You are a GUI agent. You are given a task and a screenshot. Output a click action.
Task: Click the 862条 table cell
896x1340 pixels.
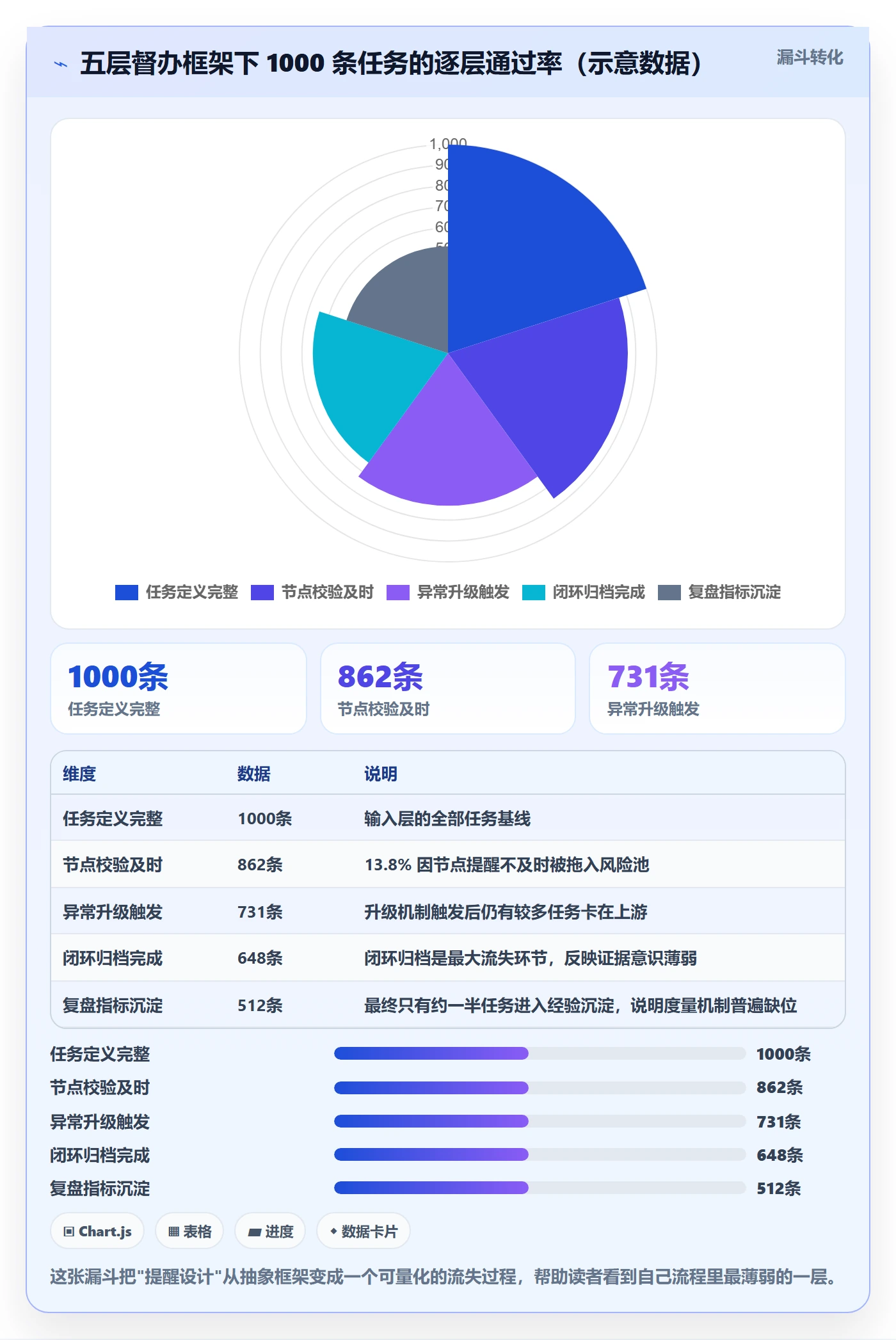click(x=260, y=865)
